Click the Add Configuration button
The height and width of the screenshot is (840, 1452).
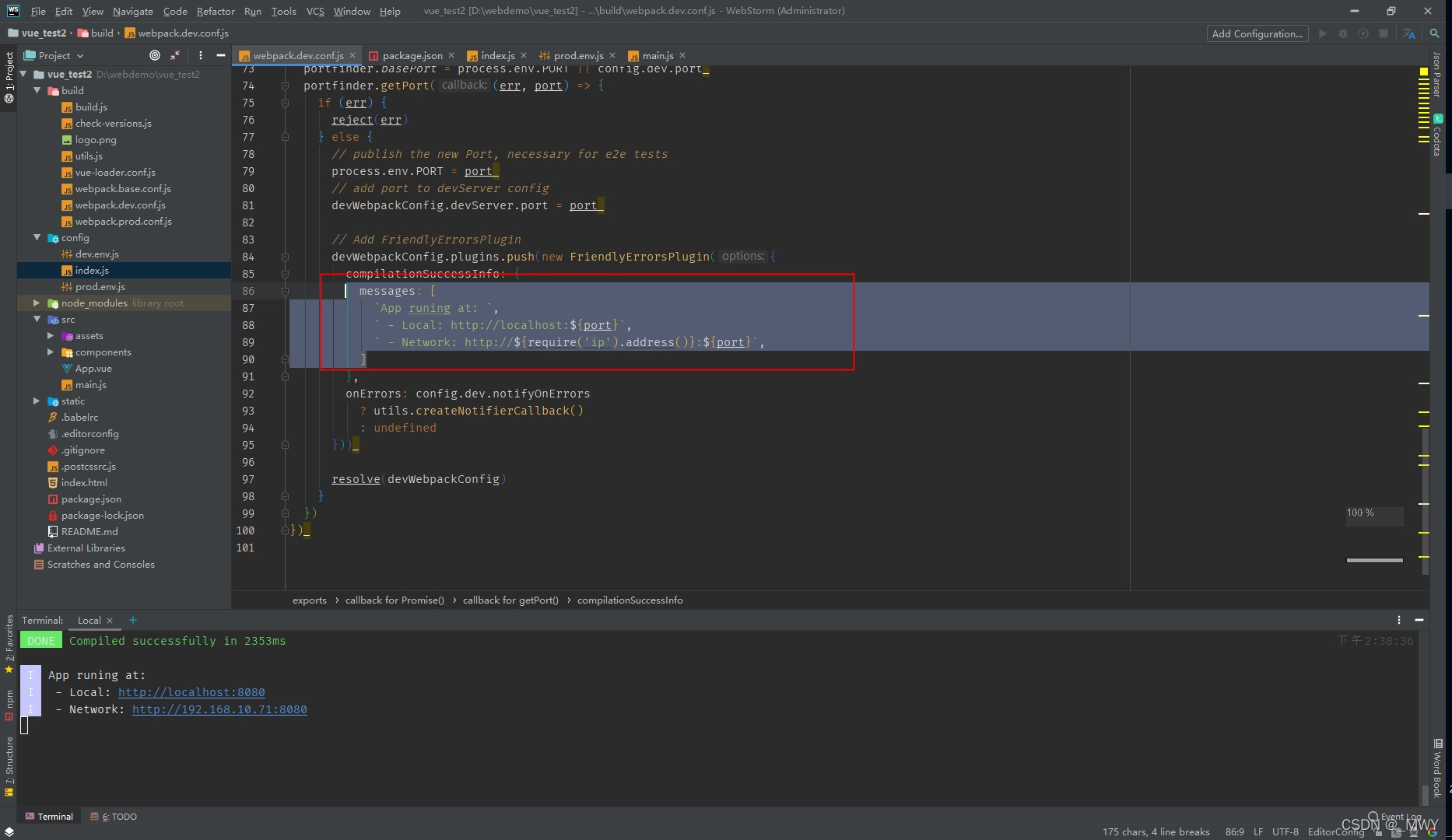coord(1256,33)
